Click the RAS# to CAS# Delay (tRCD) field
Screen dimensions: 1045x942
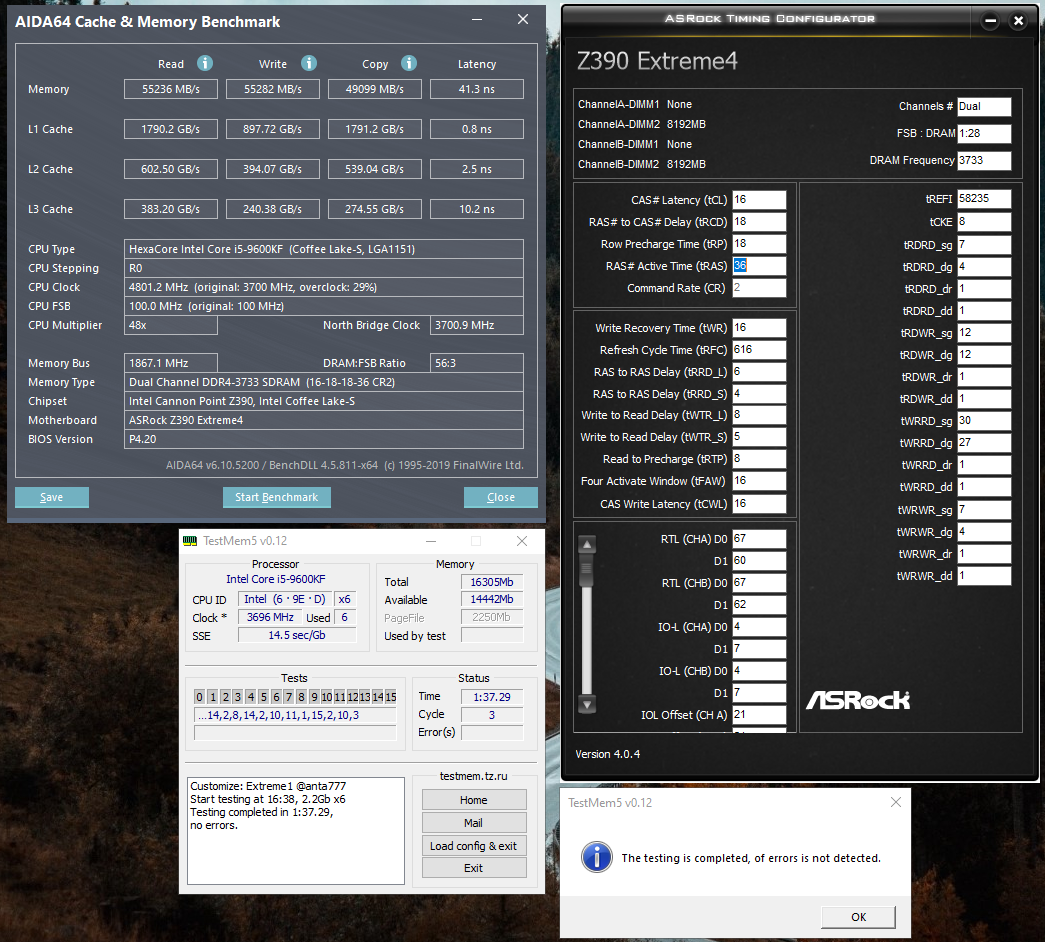coord(759,222)
